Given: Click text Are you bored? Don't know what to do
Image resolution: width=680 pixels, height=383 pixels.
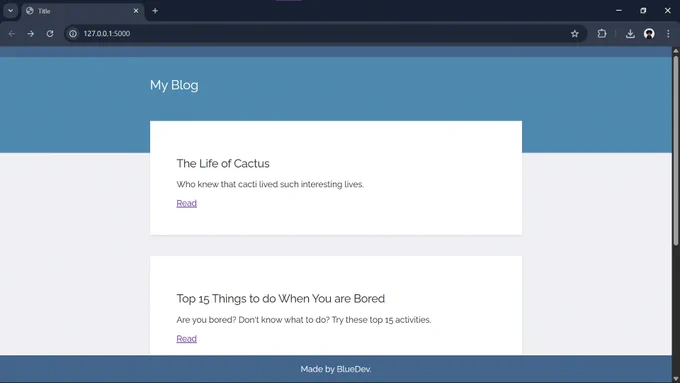Looking at the screenshot, I should pos(253,320).
